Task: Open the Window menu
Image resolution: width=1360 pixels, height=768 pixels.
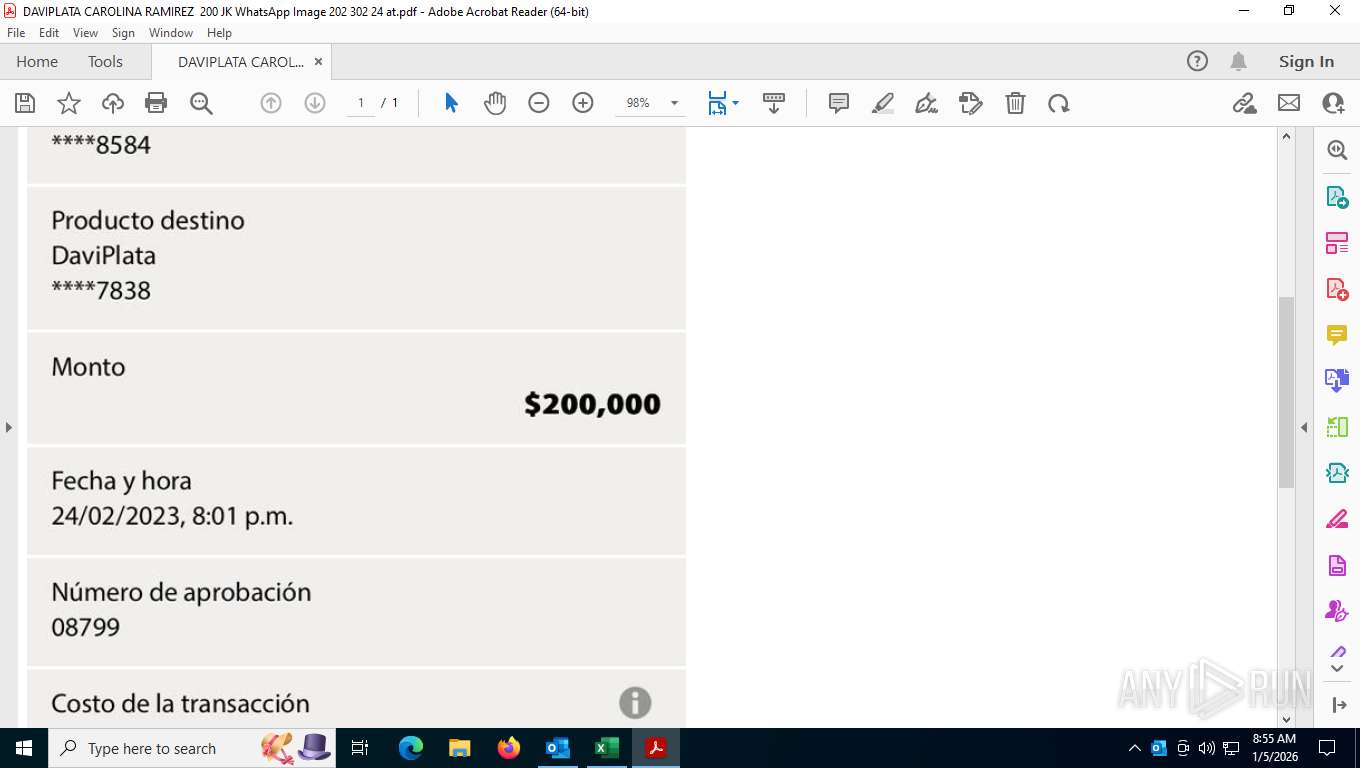Action: tap(171, 33)
